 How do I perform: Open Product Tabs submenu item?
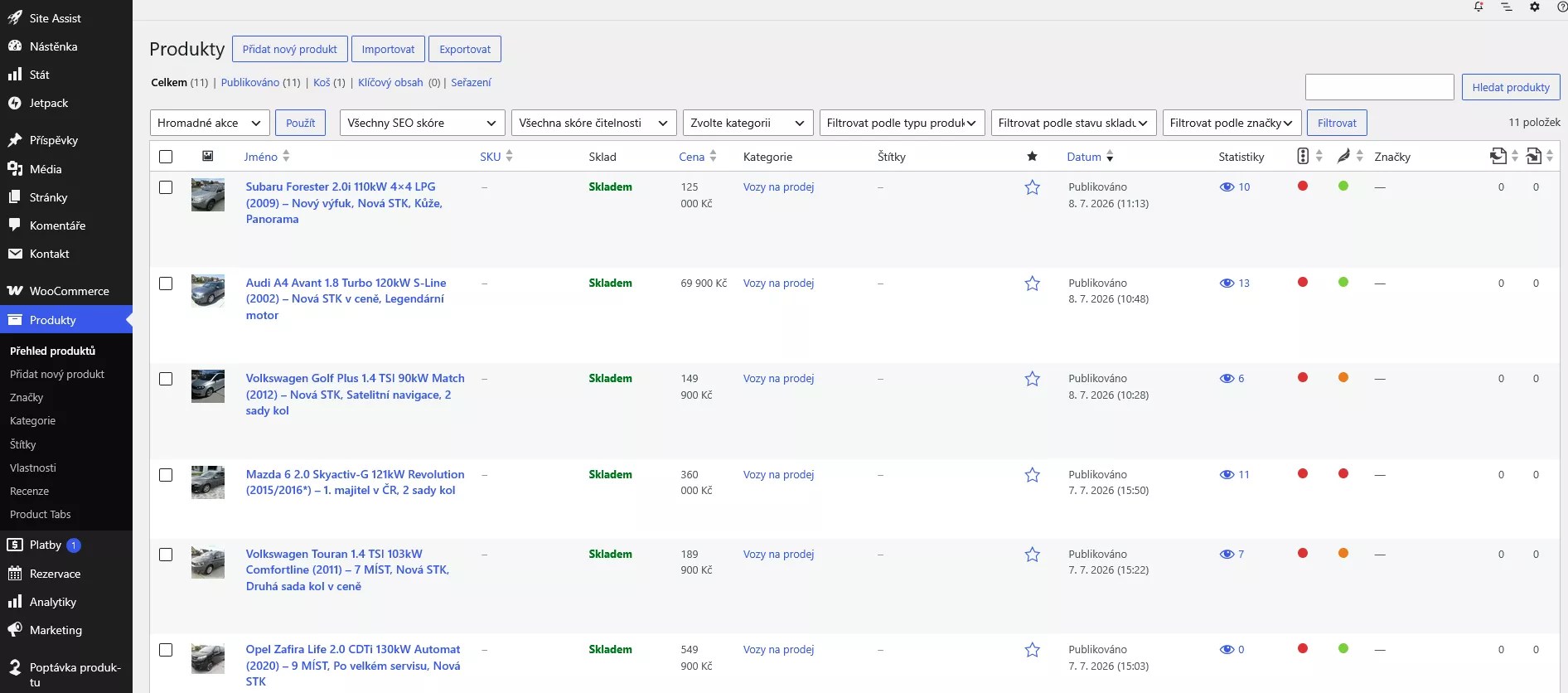point(41,514)
